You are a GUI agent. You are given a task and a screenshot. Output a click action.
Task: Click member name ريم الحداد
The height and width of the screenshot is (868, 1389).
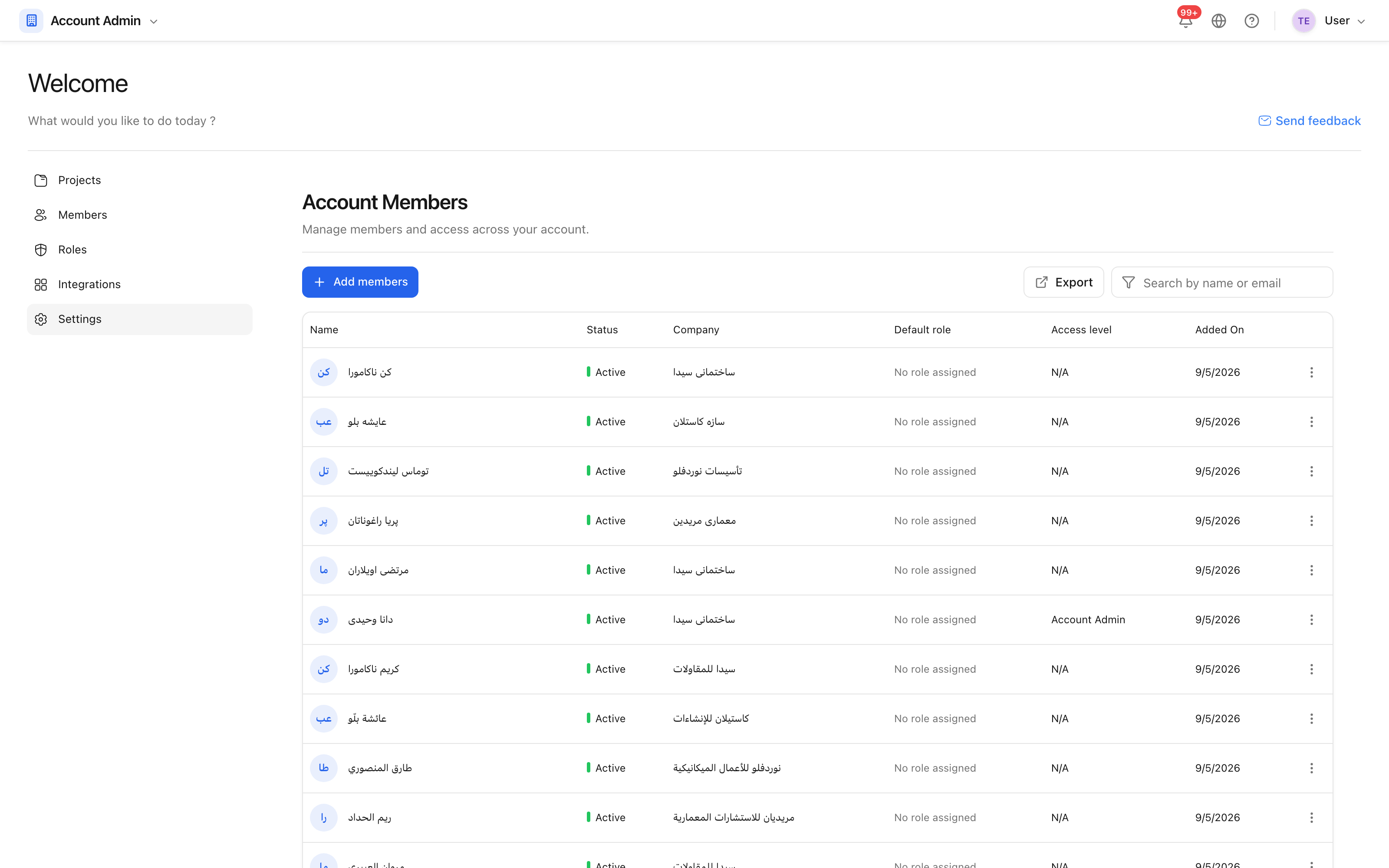click(x=369, y=818)
